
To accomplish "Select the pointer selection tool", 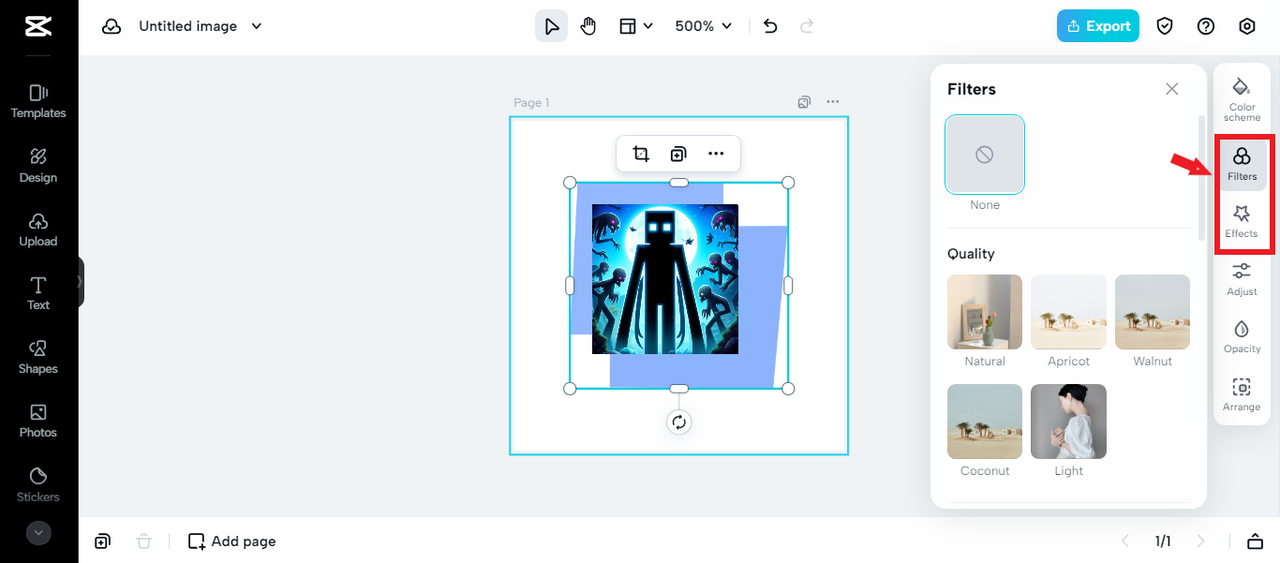I will 551,26.
